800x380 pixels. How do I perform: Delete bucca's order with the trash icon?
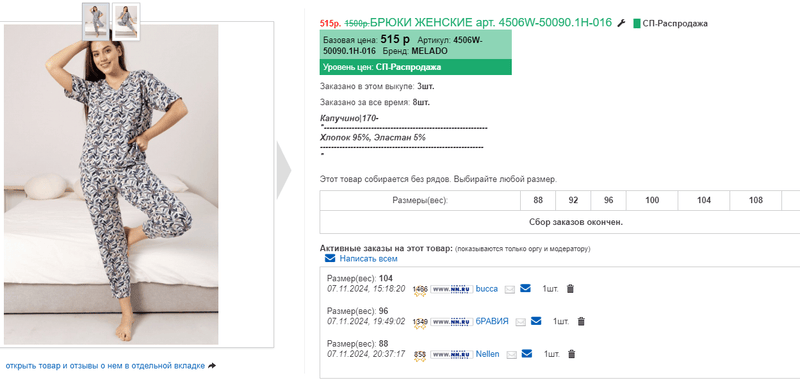tap(570, 289)
